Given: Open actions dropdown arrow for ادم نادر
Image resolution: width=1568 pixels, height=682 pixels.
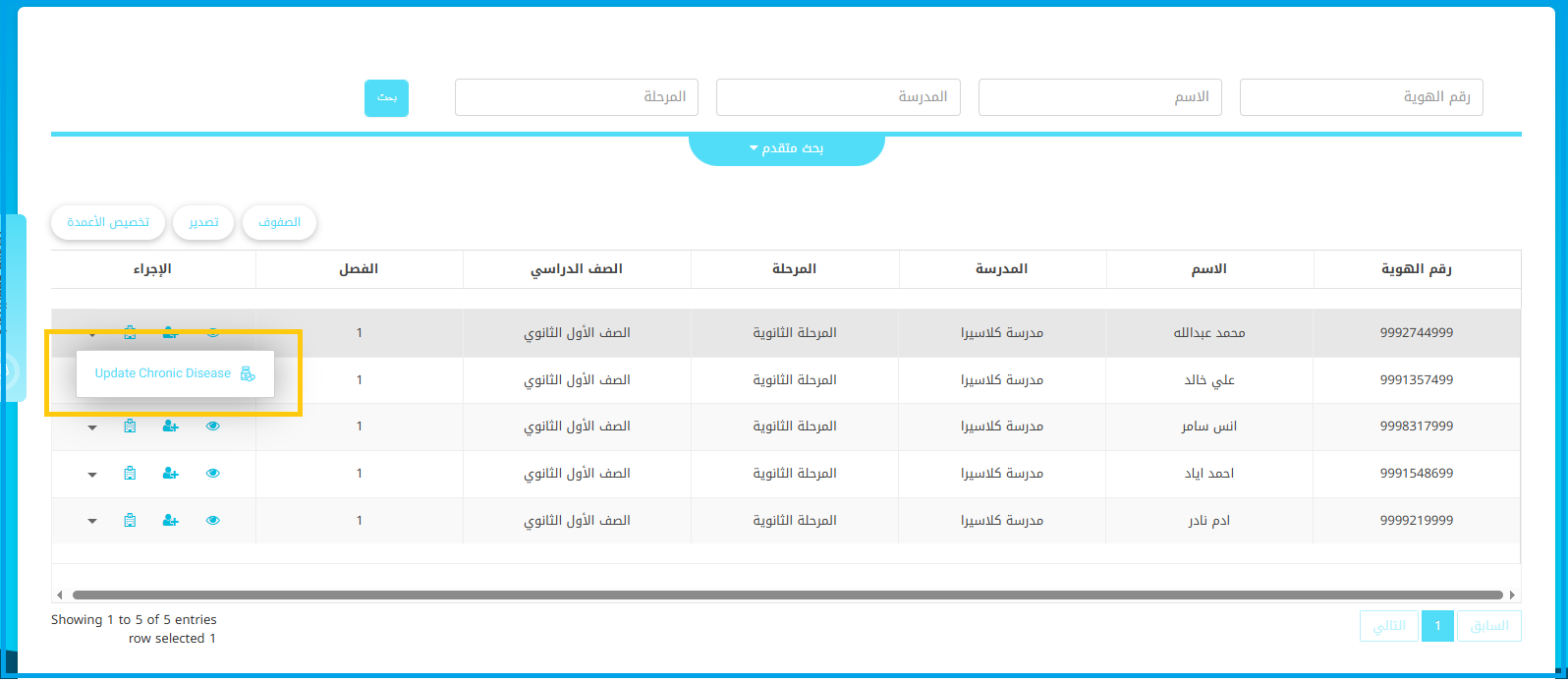Looking at the screenshot, I should pos(92,522).
